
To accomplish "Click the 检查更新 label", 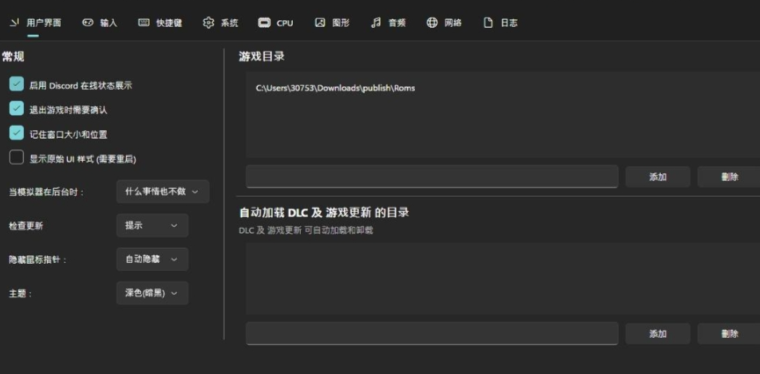I will click(26, 226).
